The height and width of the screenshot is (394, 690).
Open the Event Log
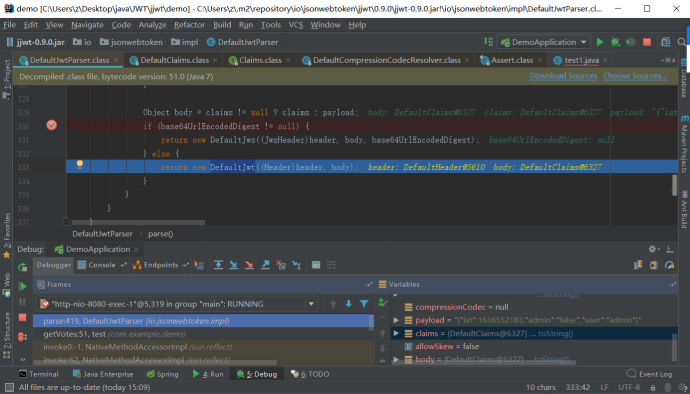point(650,374)
